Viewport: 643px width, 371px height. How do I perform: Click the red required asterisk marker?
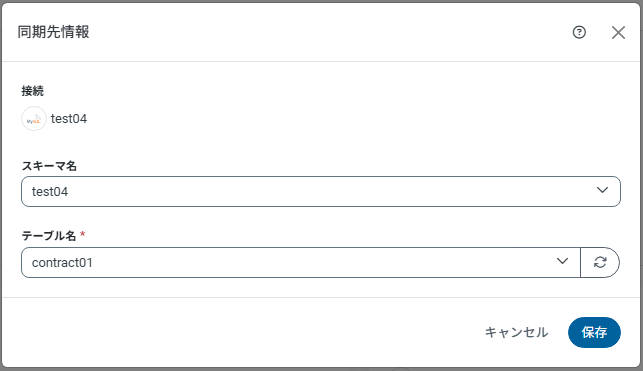pyautogui.click(x=82, y=234)
